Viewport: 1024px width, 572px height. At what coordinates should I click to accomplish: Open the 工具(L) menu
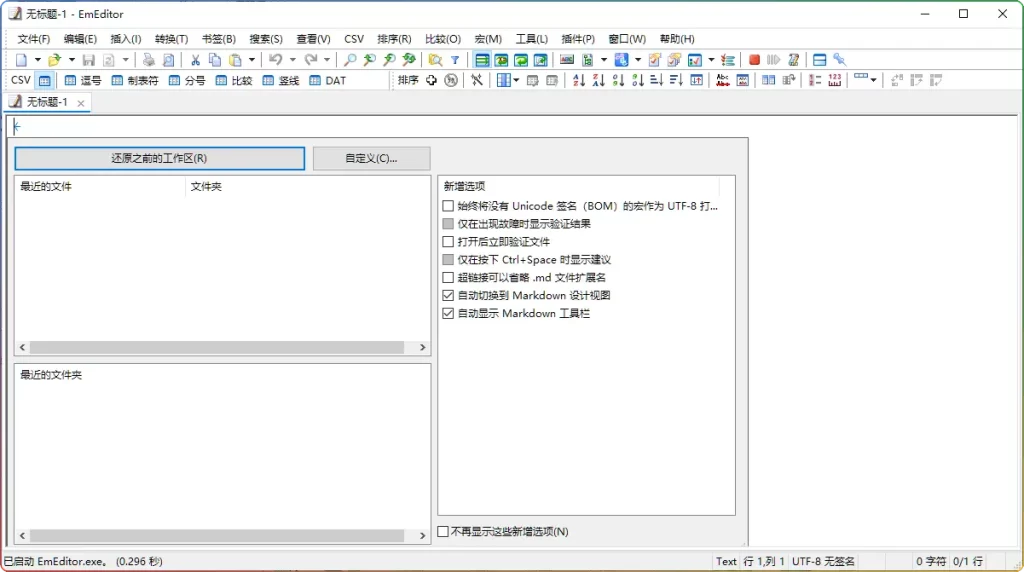point(532,39)
